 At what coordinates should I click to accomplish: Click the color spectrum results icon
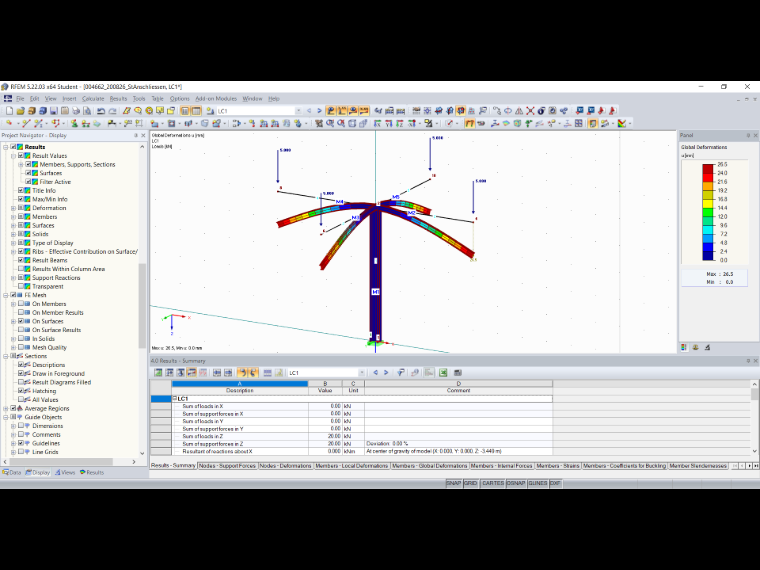tap(622, 124)
